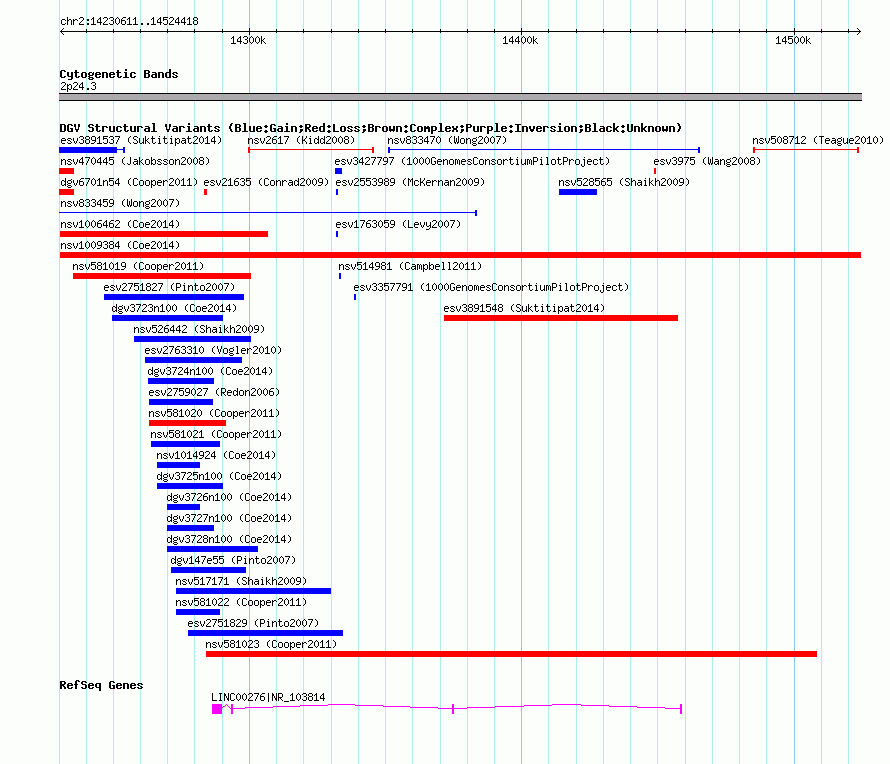This screenshot has width=890, height=764.
Task: Click the nsv508712 (Teague2010) variant label
Action: point(818,140)
